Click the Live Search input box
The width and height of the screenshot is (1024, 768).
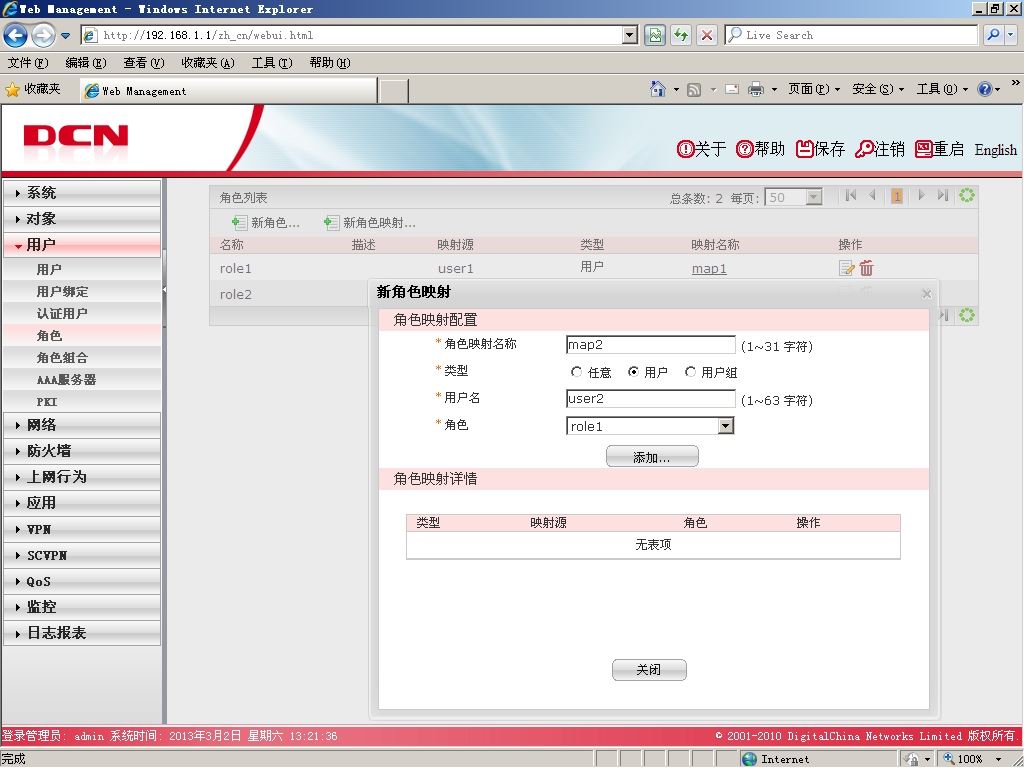click(851, 35)
